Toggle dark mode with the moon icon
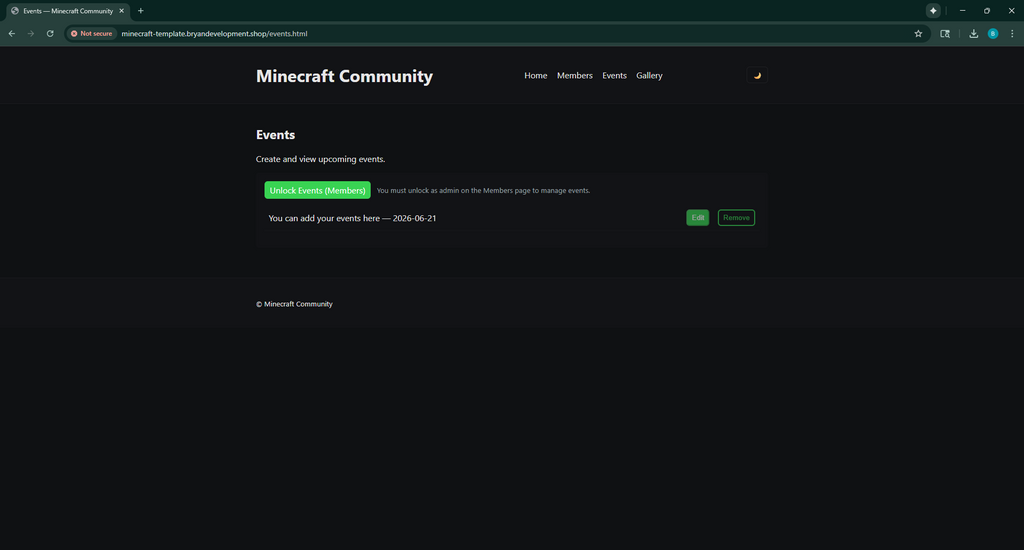This screenshot has width=1024, height=550. coord(757,76)
